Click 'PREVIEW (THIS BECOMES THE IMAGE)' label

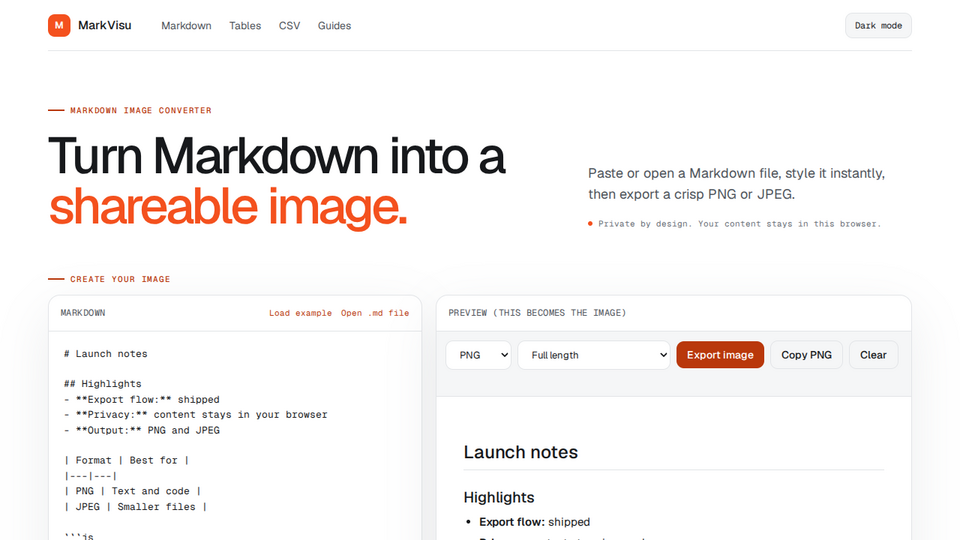(537, 313)
